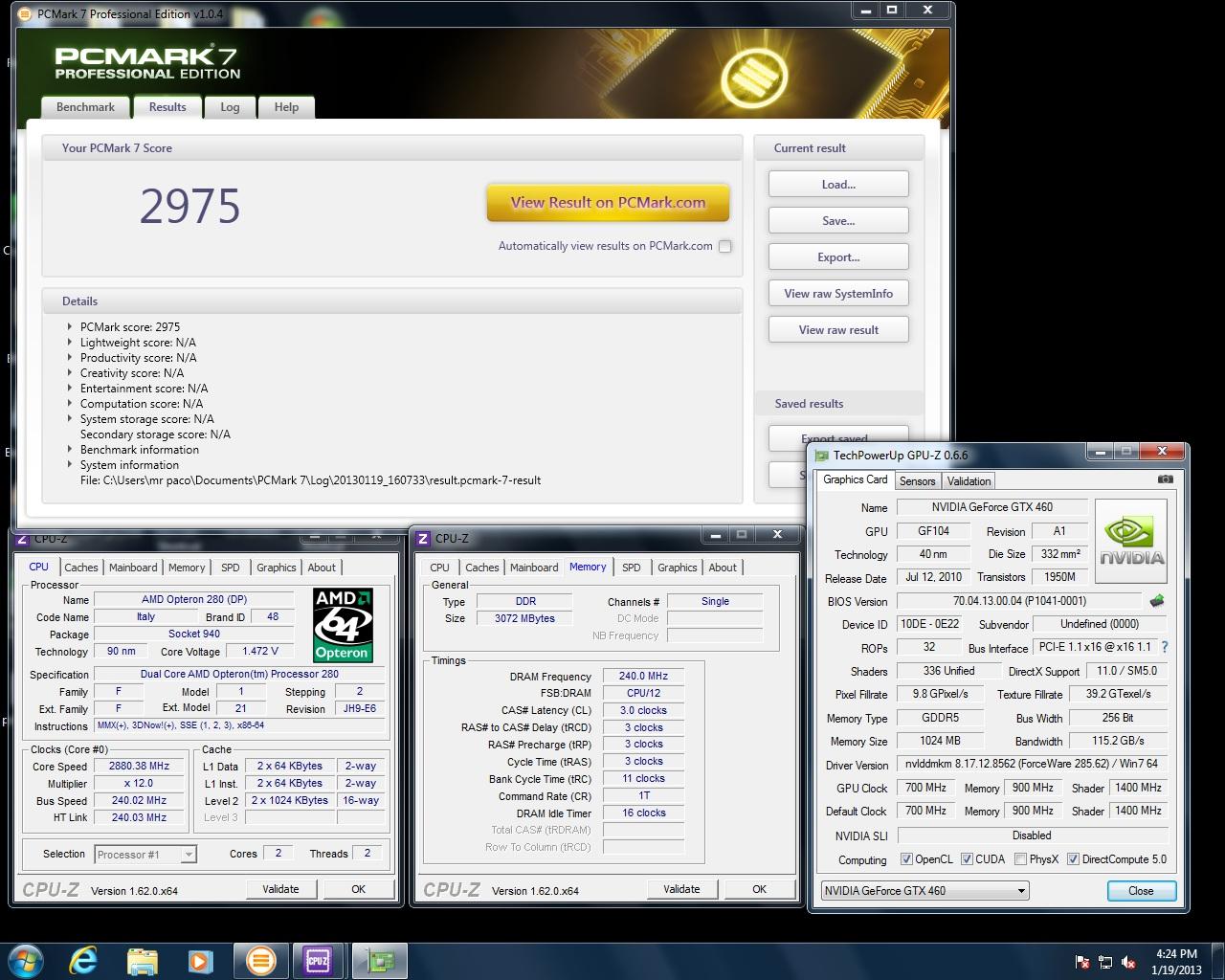Click the Load... button
The width and height of the screenshot is (1225, 980).
[838, 185]
